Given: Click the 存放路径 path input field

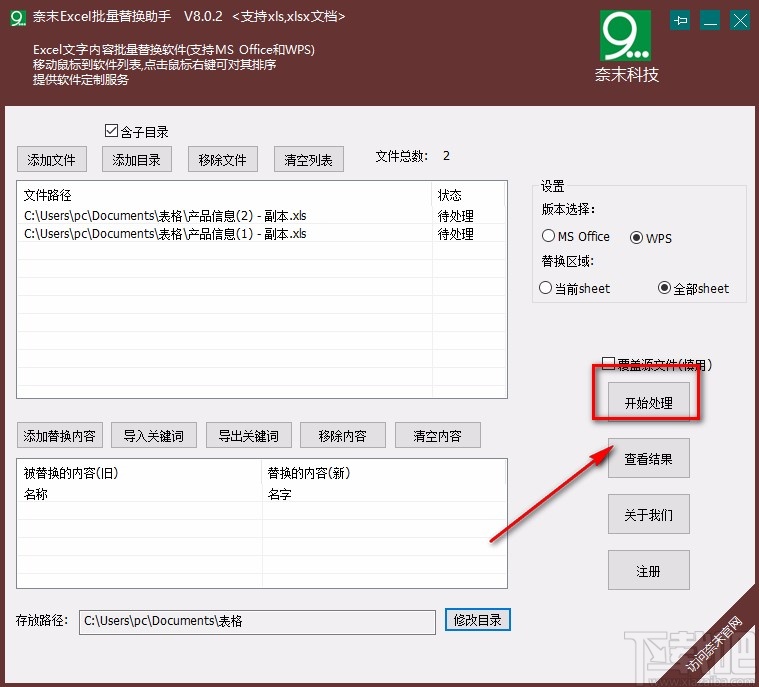Looking at the screenshot, I should click(x=257, y=622).
